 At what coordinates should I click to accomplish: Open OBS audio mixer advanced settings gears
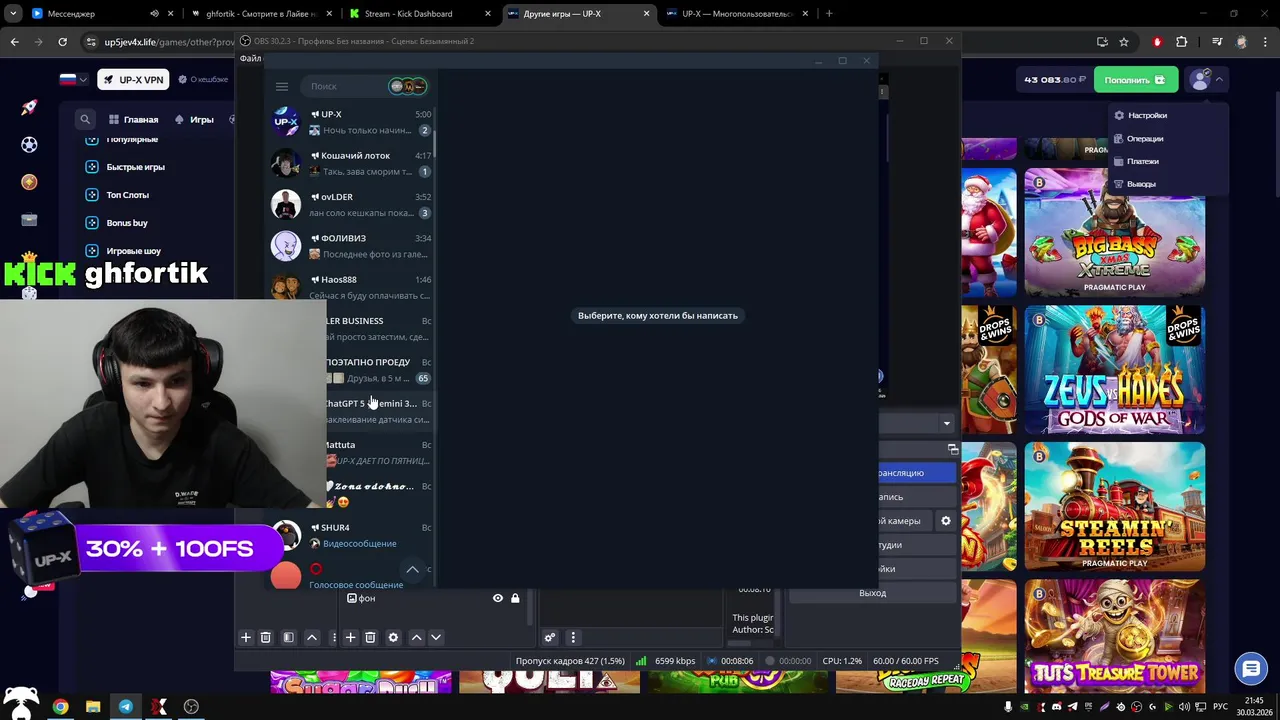(550, 637)
